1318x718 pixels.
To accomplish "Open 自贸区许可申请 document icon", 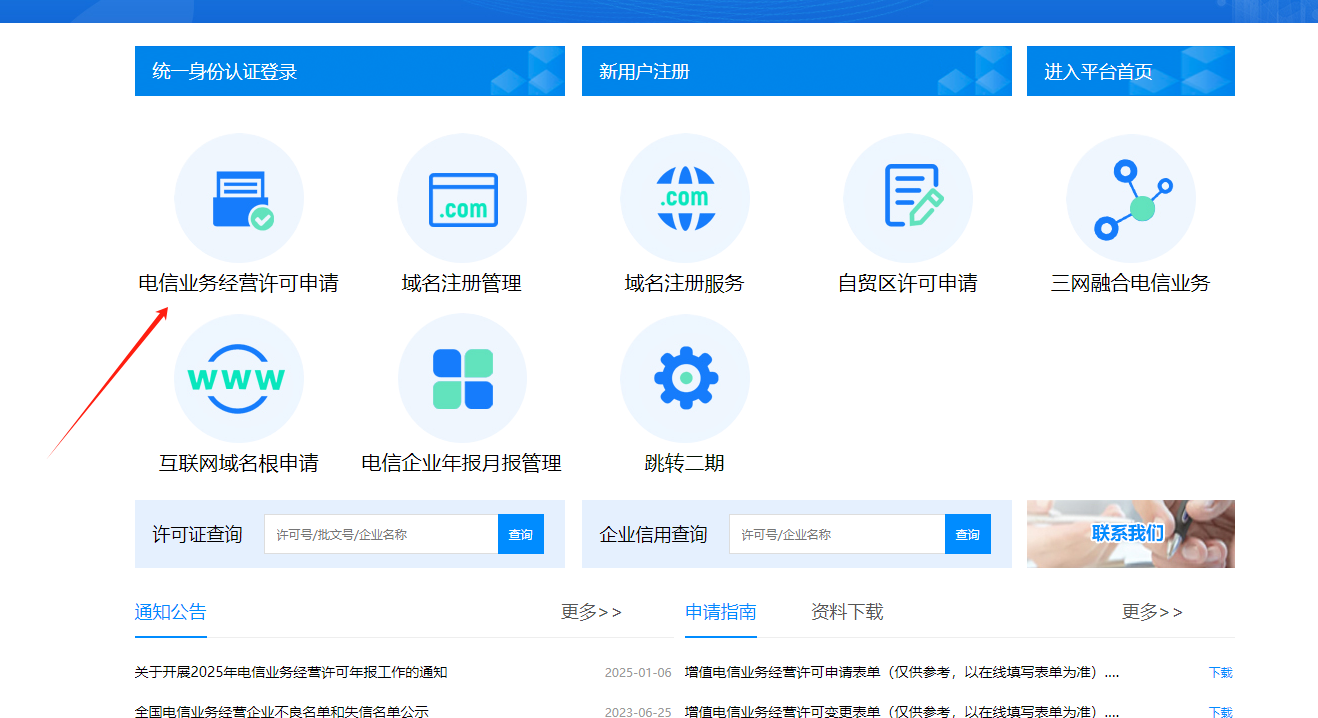I will click(x=908, y=199).
